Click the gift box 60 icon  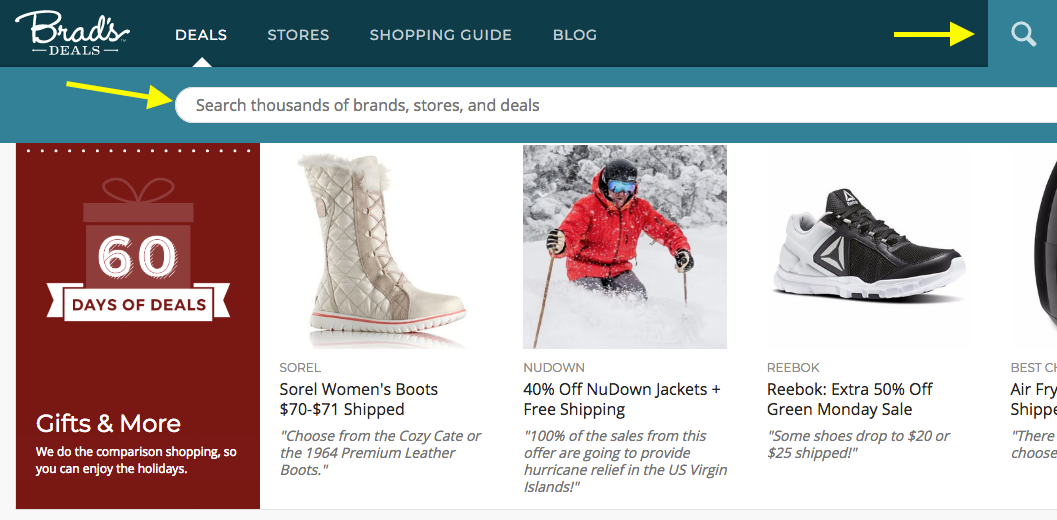(x=138, y=238)
